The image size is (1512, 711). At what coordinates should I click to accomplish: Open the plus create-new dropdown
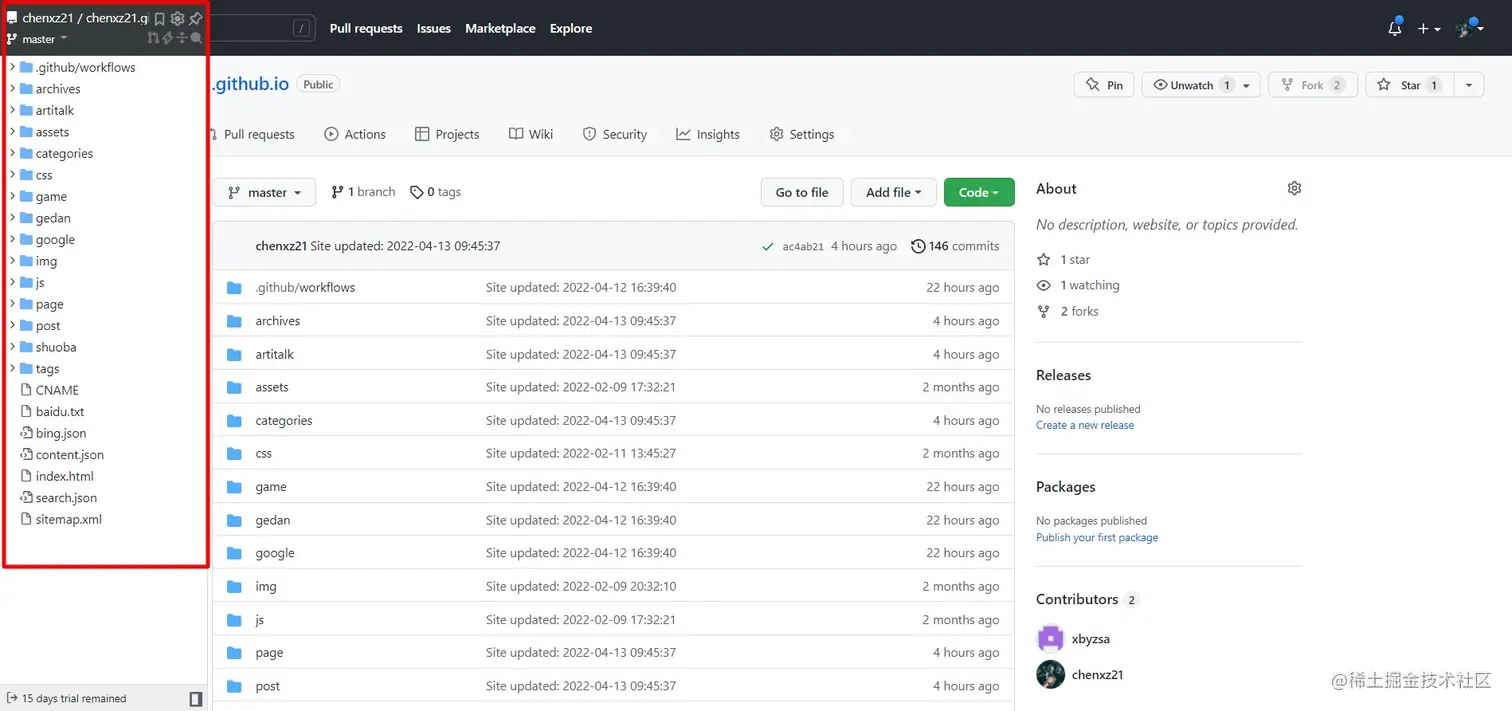pos(1429,29)
